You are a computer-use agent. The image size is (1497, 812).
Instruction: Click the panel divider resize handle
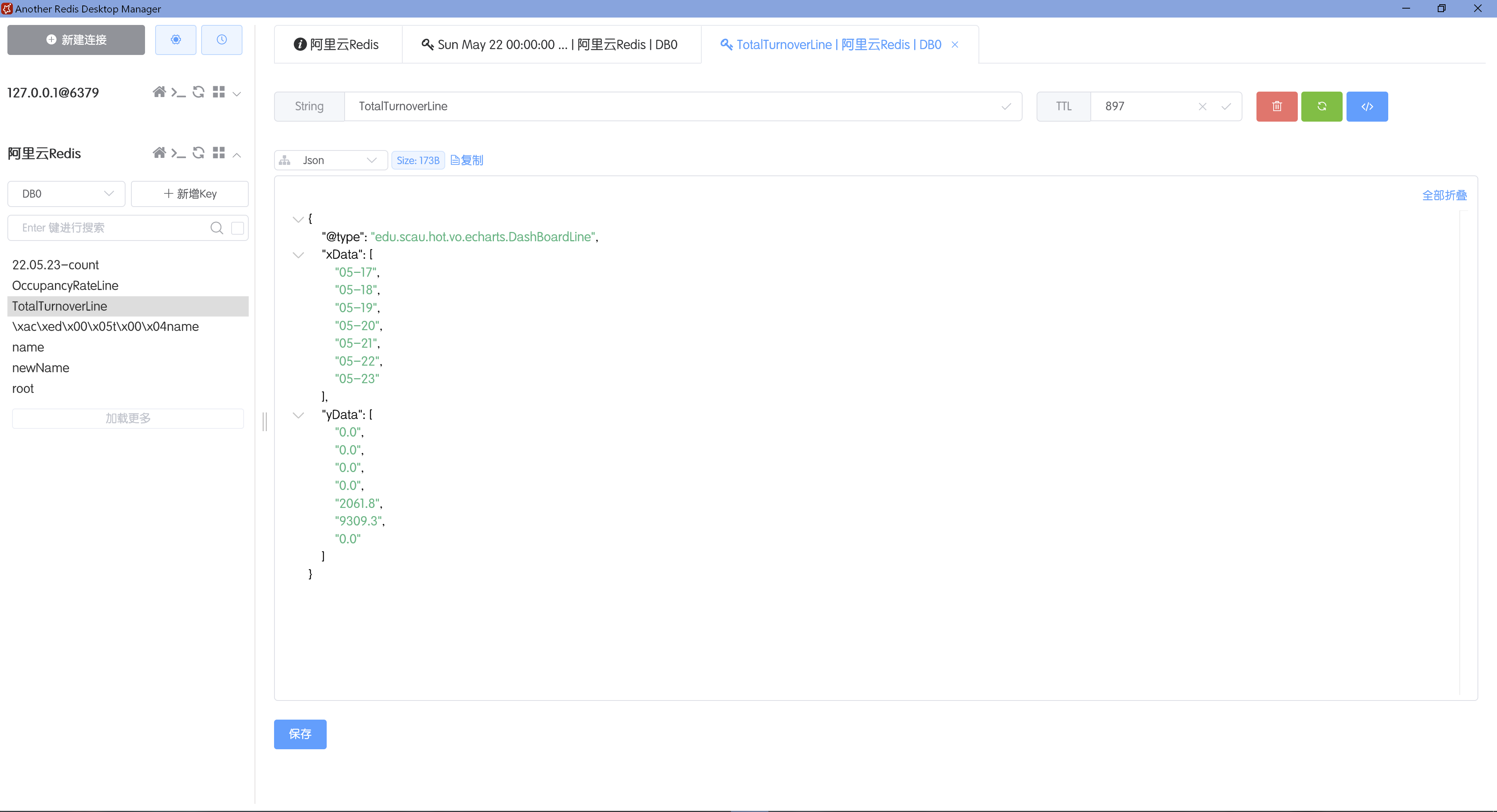pyautogui.click(x=264, y=421)
